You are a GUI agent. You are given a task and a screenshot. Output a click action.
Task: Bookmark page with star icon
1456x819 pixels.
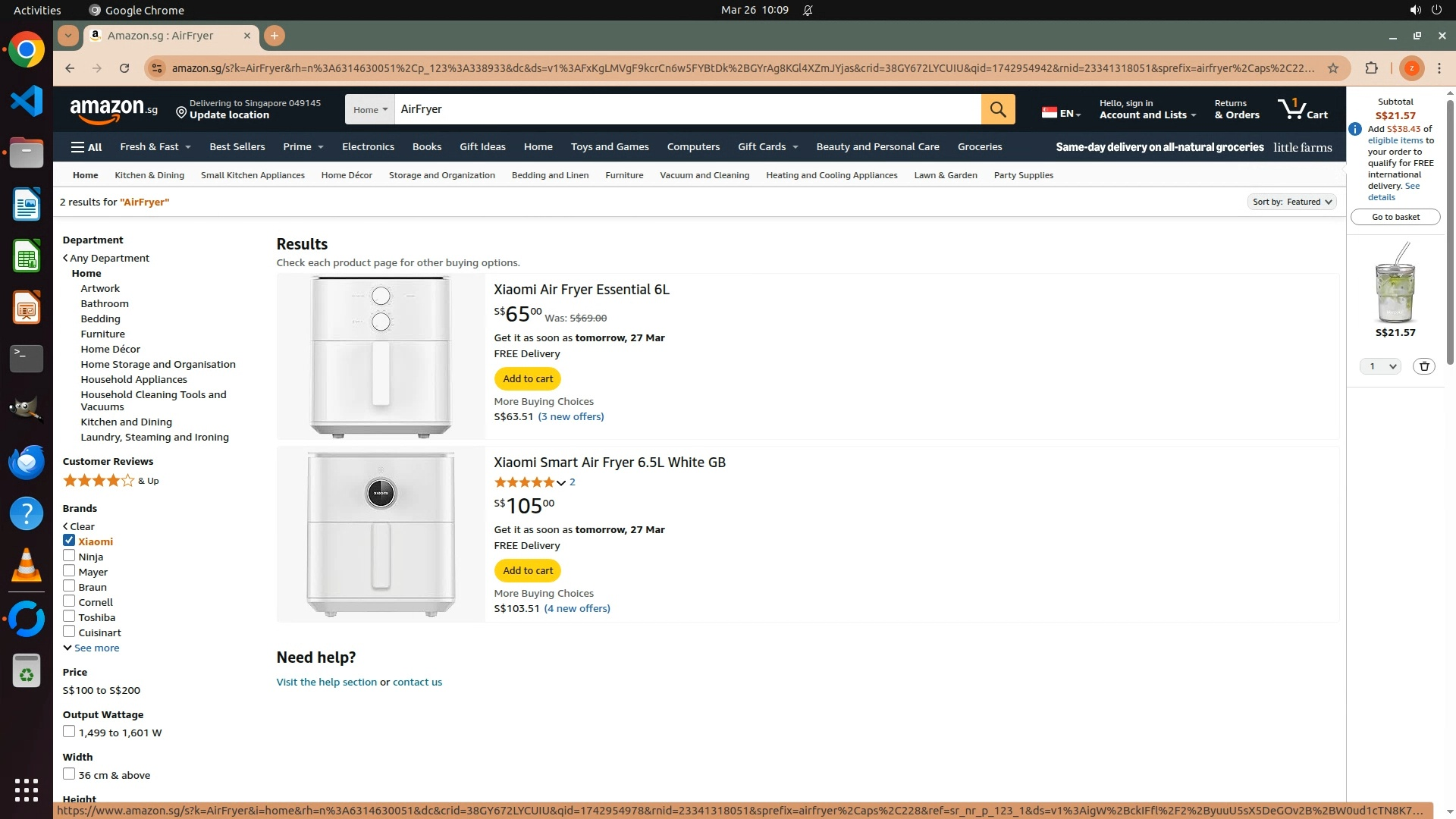(x=1333, y=68)
